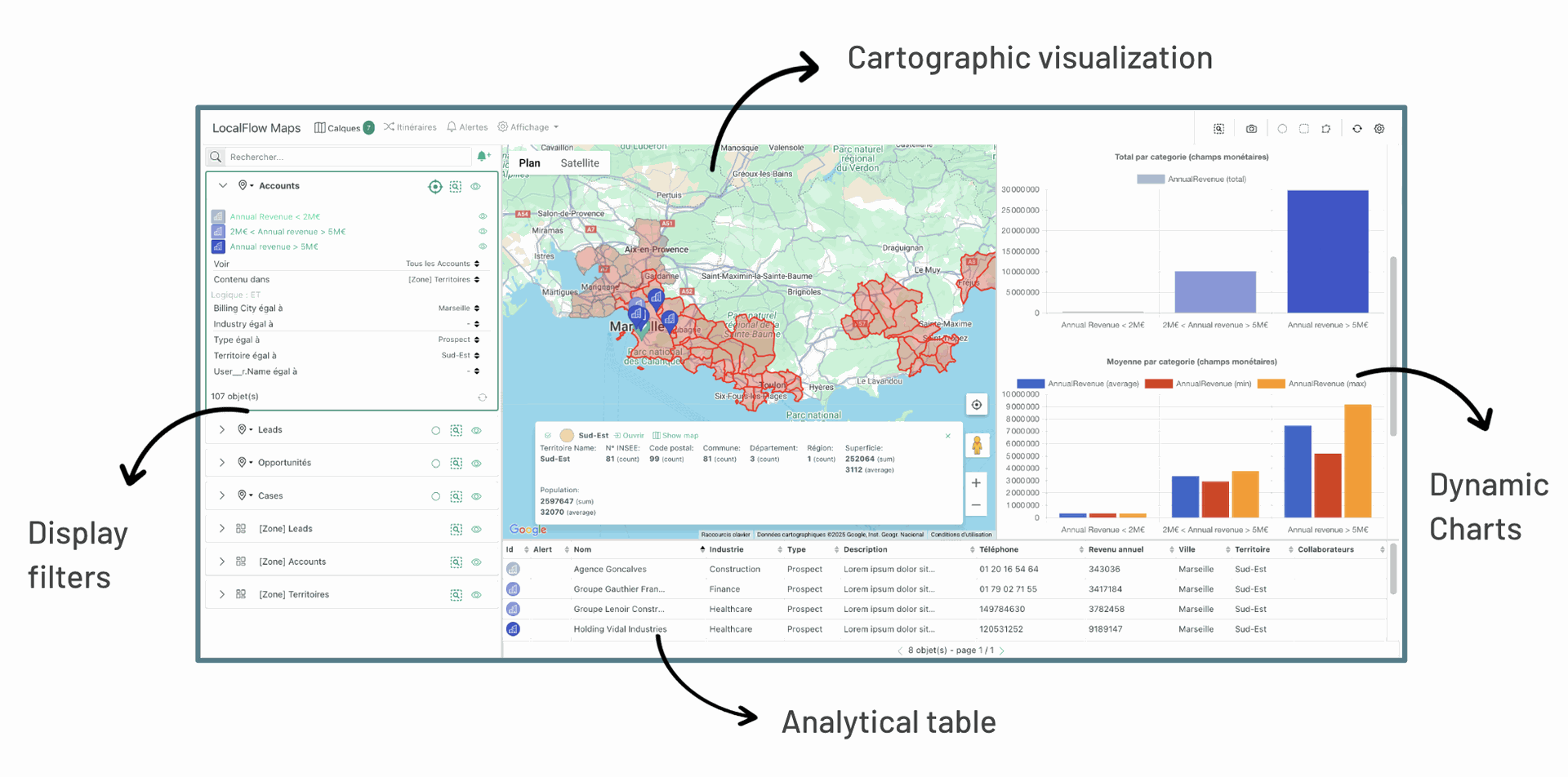Select the circle selection tool in top toolbar
Image resolution: width=1568 pixels, height=777 pixels.
1282,128
